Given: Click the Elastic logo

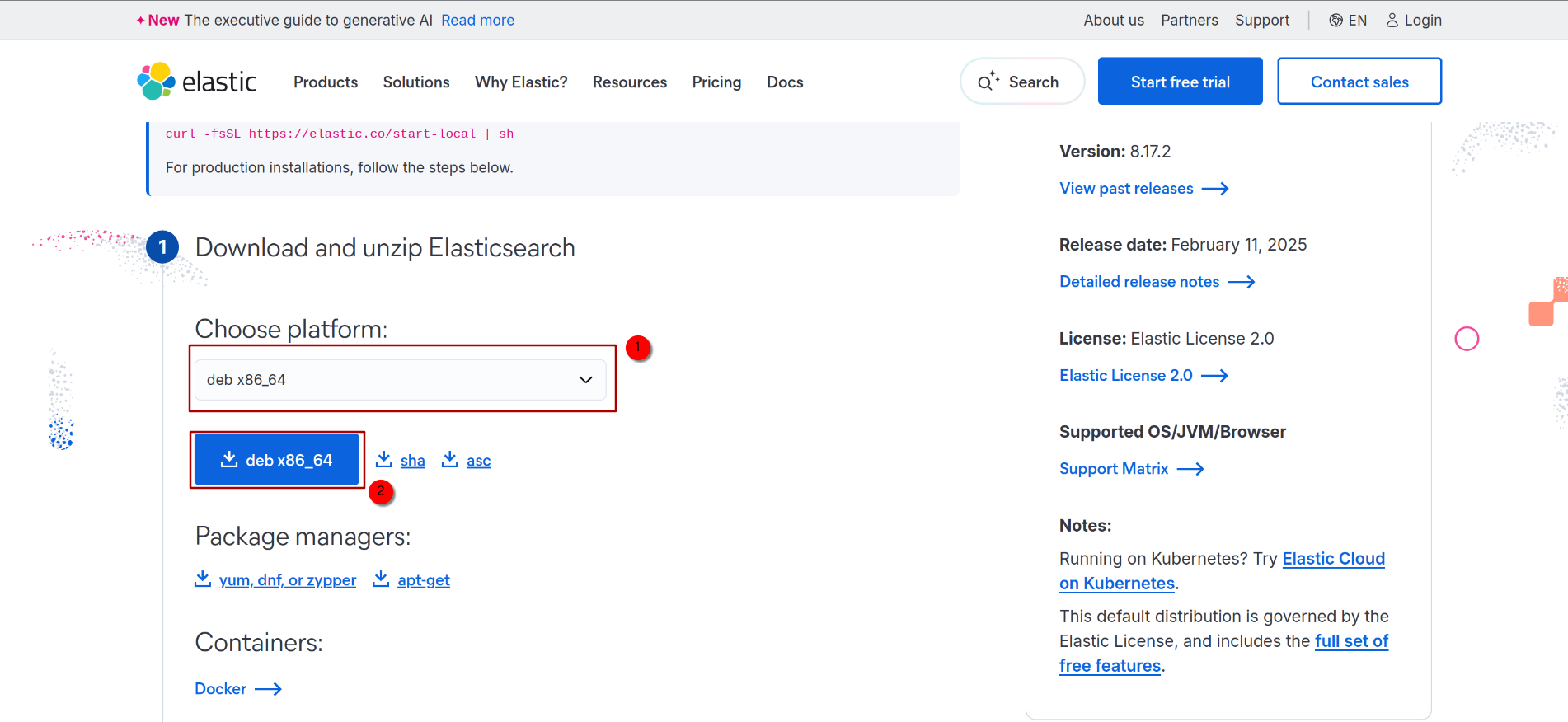Looking at the screenshot, I should [x=197, y=82].
